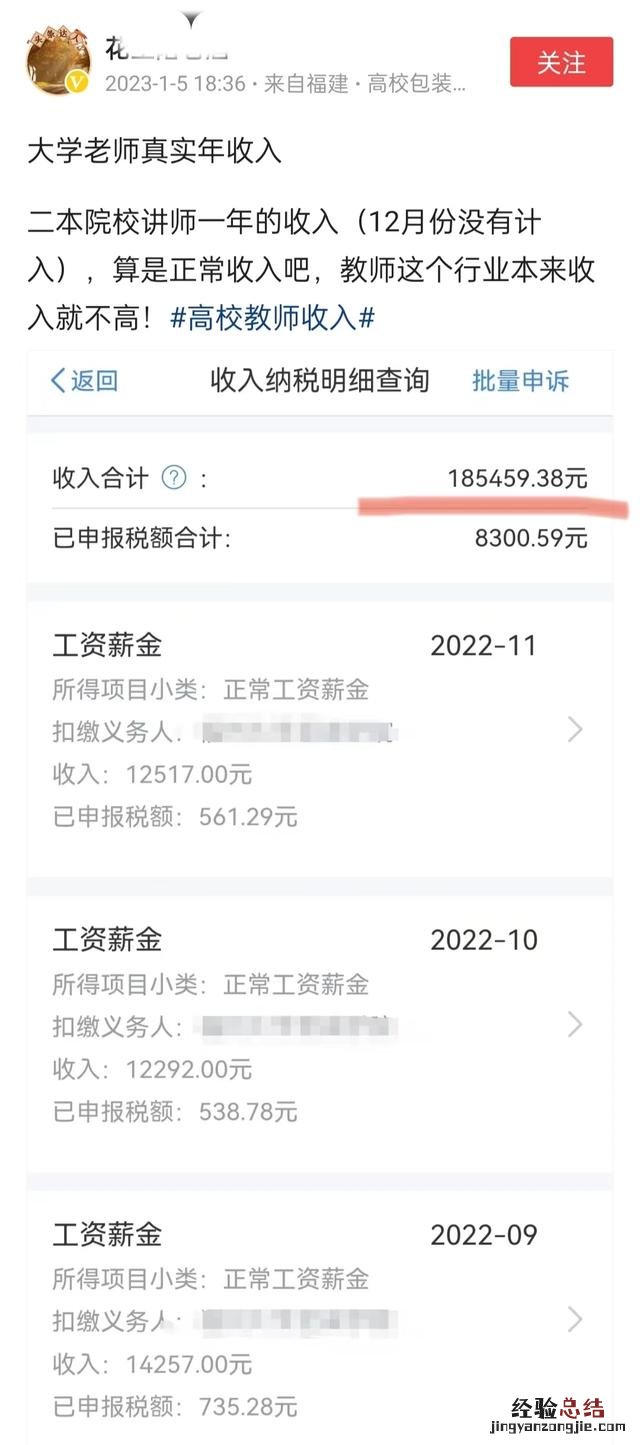Image resolution: width=640 pixels, height=1445 pixels.
Task: Tap the red 关注 follow button
Action: [560, 62]
